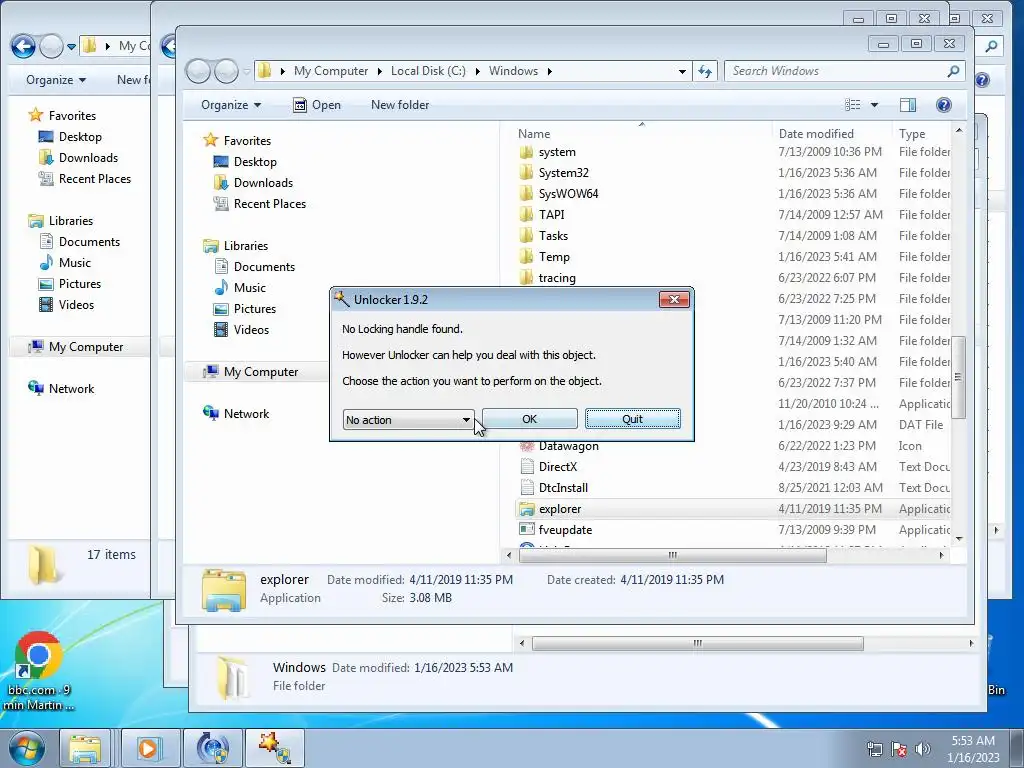
Task: Click Favorites star in front navigation pane
Action: (210, 140)
